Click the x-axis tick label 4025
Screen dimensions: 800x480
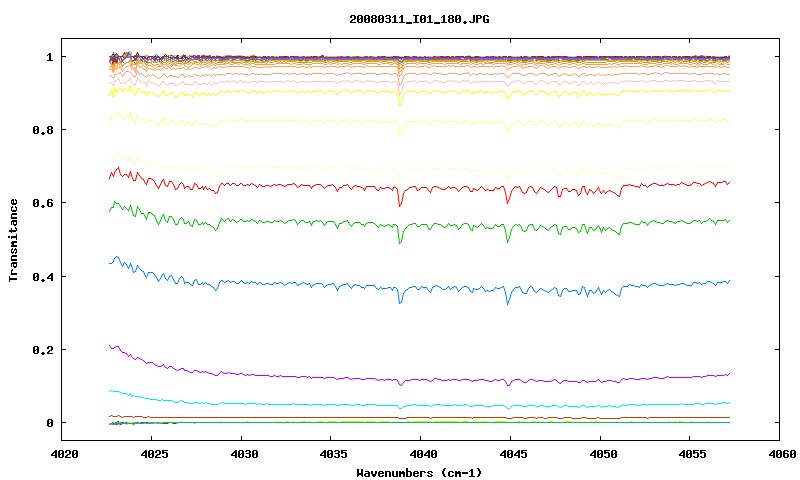(x=154, y=454)
